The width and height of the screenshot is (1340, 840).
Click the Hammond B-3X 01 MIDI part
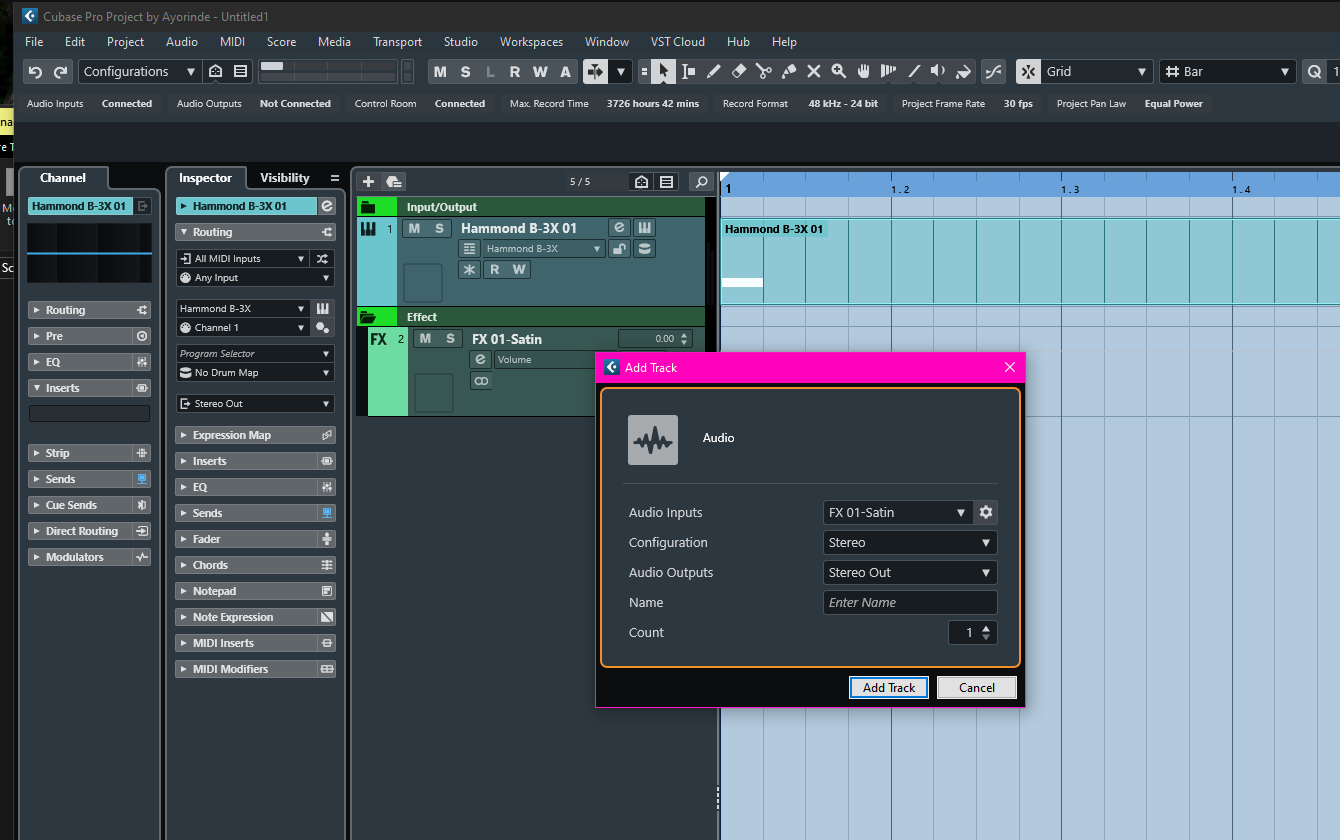pyautogui.click(x=1030, y=261)
